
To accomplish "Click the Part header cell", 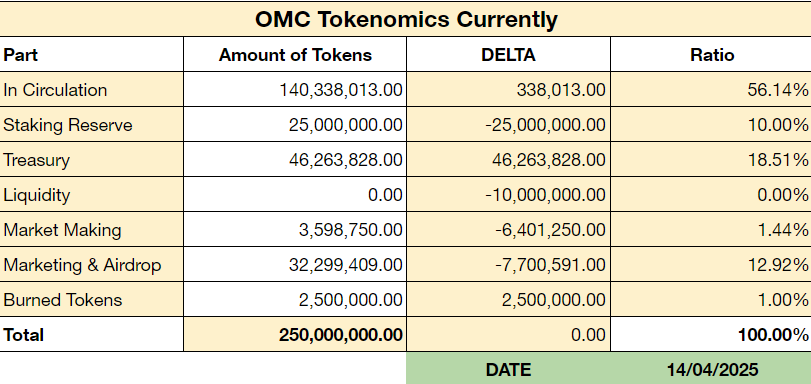I will click(x=92, y=54).
